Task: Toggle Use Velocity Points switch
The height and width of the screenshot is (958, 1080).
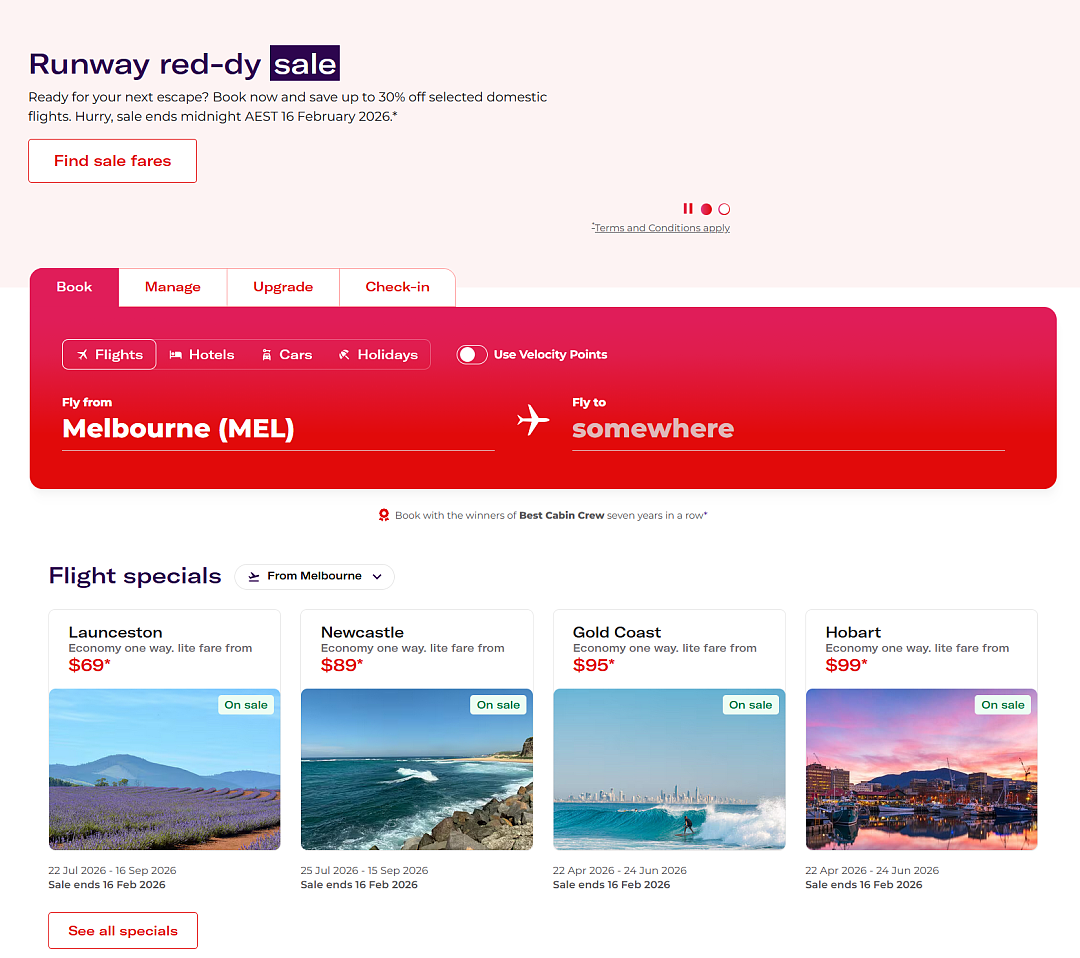Action: [472, 355]
